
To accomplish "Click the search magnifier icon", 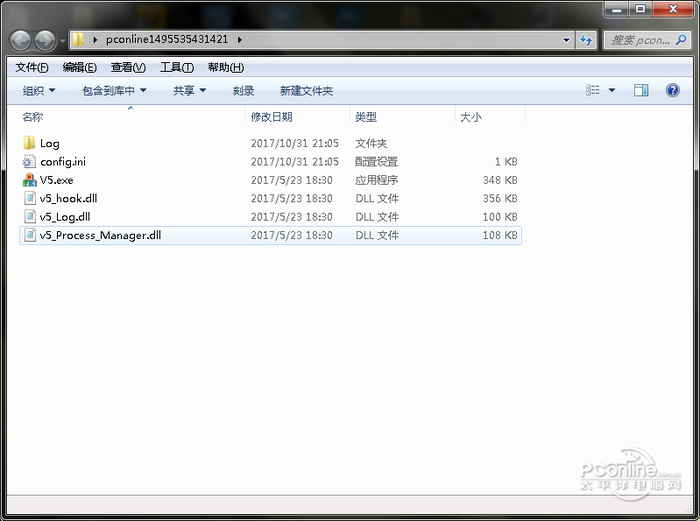I will coord(681,40).
